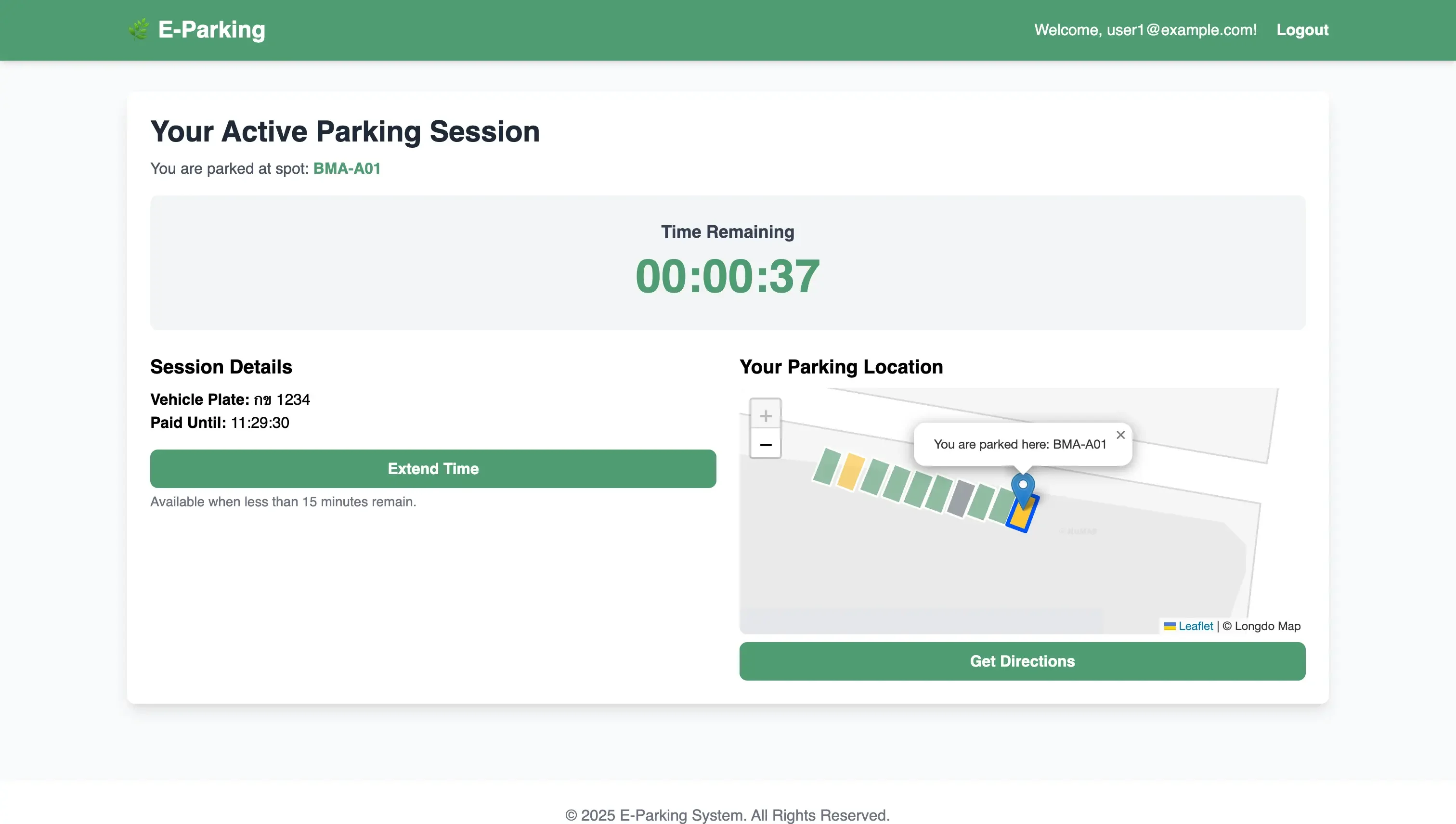Image resolution: width=1456 pixels, height=824 pixels.
Task: Click the Get Directions button
Action: (1022, 661)
